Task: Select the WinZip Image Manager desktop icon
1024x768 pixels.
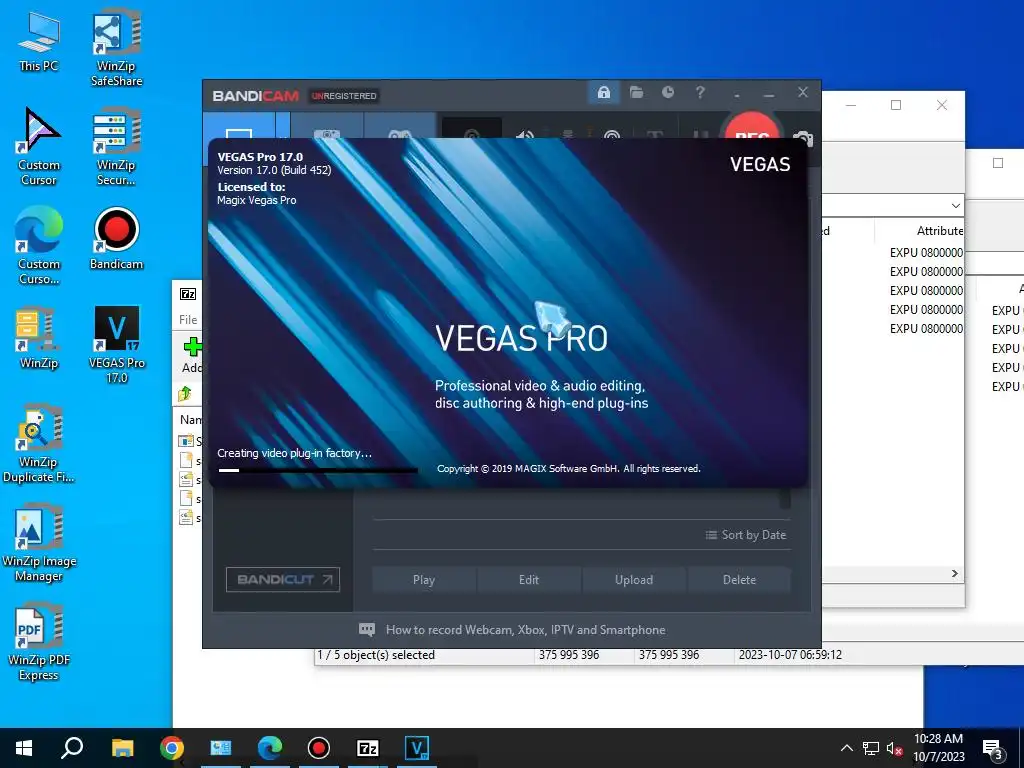Action: point(39,543)
